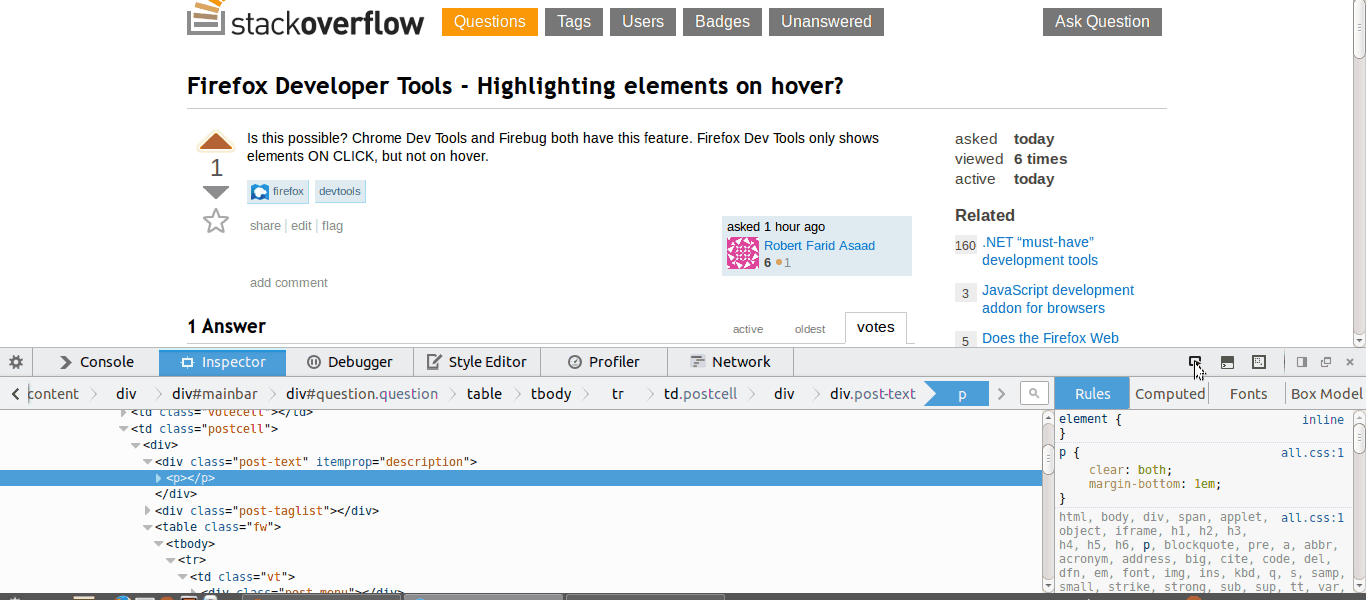
Task: Collapse the table class fw node
Action: coord(147,527)
